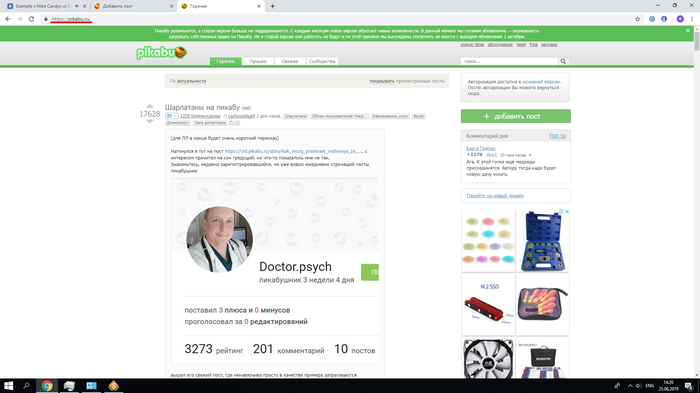
Task: Reload the page in Chrome
Action: pyautogui.click(x=31, y=19)
